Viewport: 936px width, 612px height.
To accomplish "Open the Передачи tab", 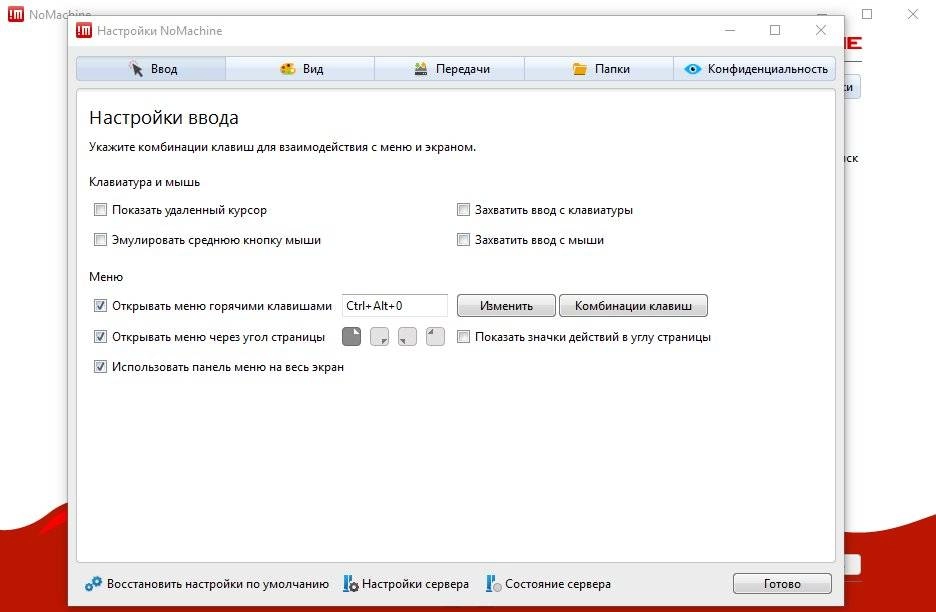I will coord(449,69).
